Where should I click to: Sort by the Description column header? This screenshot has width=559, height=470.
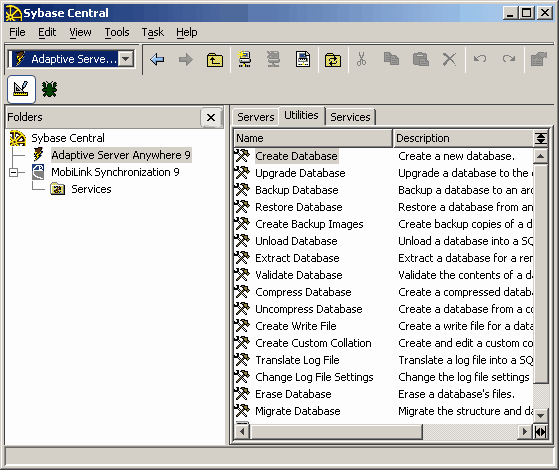[x=463, y=138]
